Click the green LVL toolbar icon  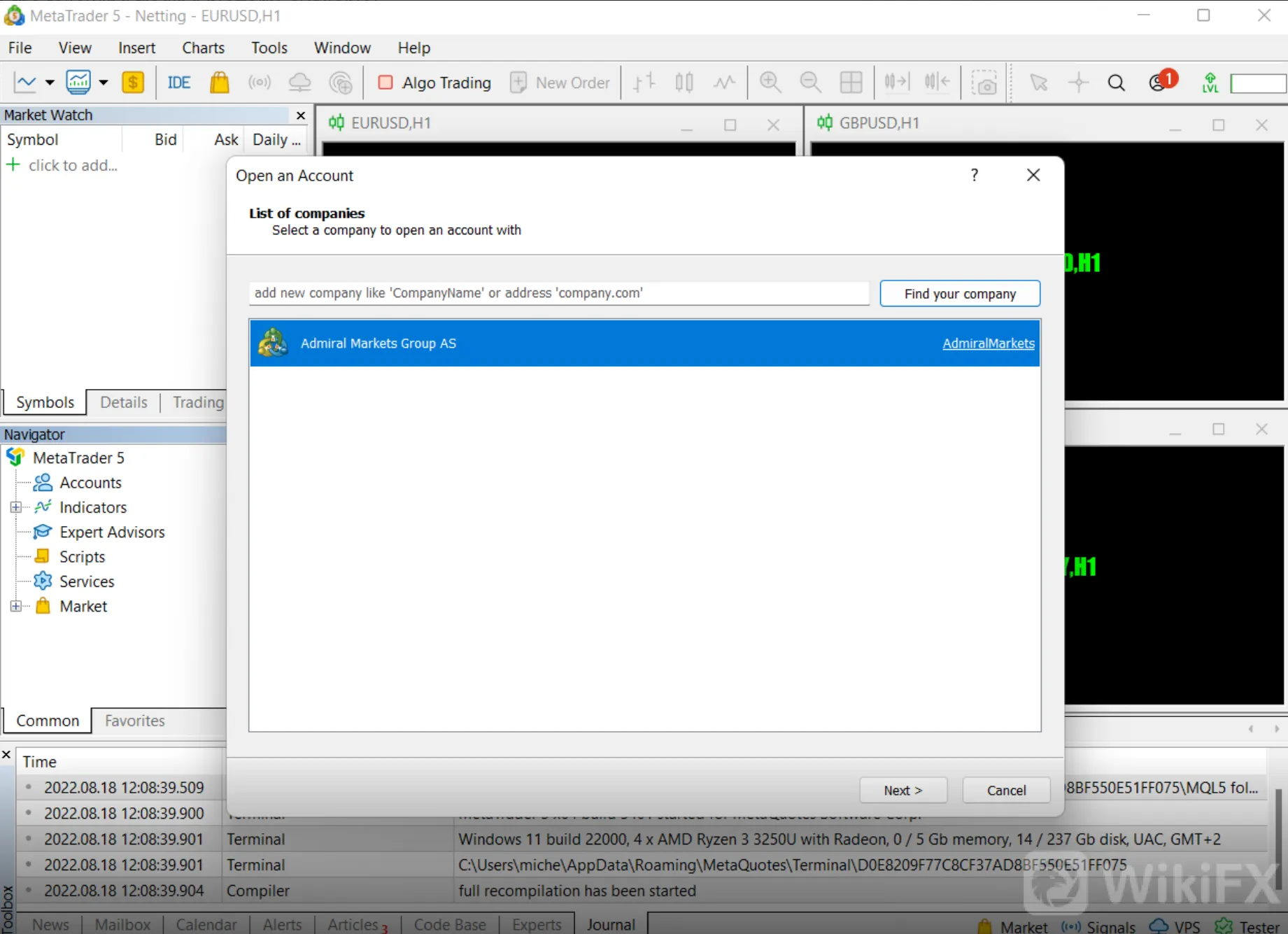click(x=1210, y=83)
